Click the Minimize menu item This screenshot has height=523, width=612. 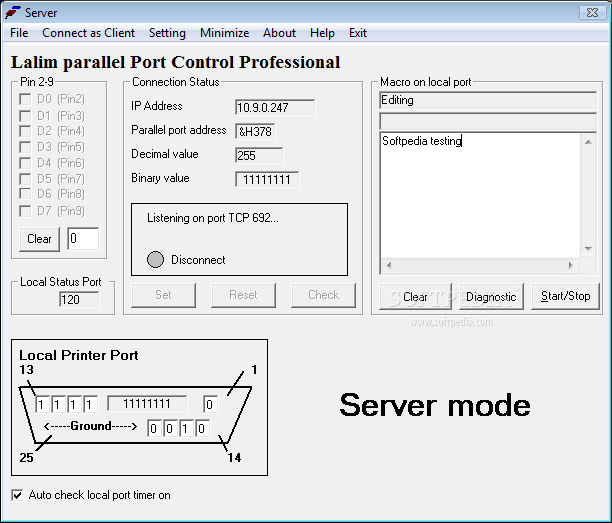[224, 33]
